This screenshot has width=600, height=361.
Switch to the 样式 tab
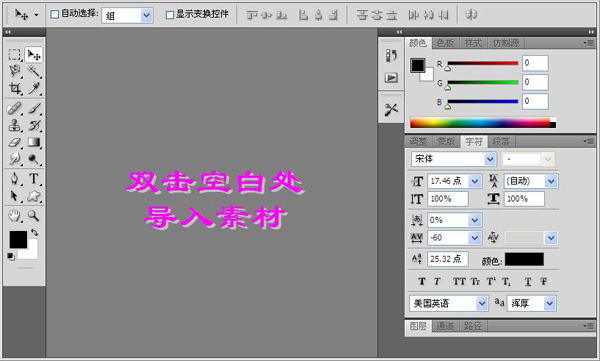[x=473, y=43]
